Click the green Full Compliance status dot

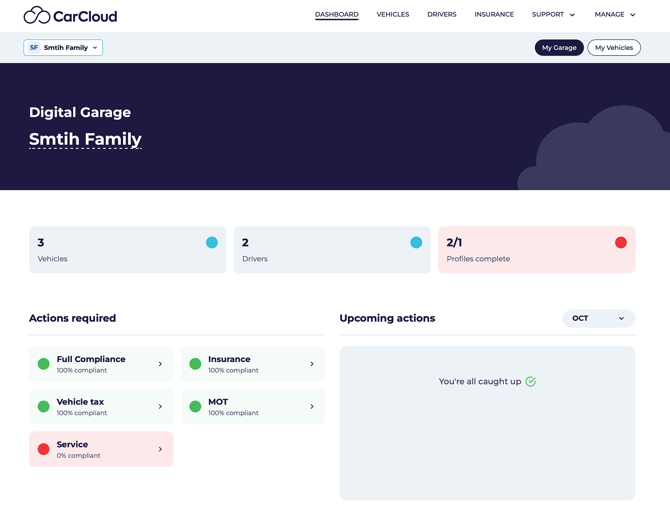tap(44, 364)
